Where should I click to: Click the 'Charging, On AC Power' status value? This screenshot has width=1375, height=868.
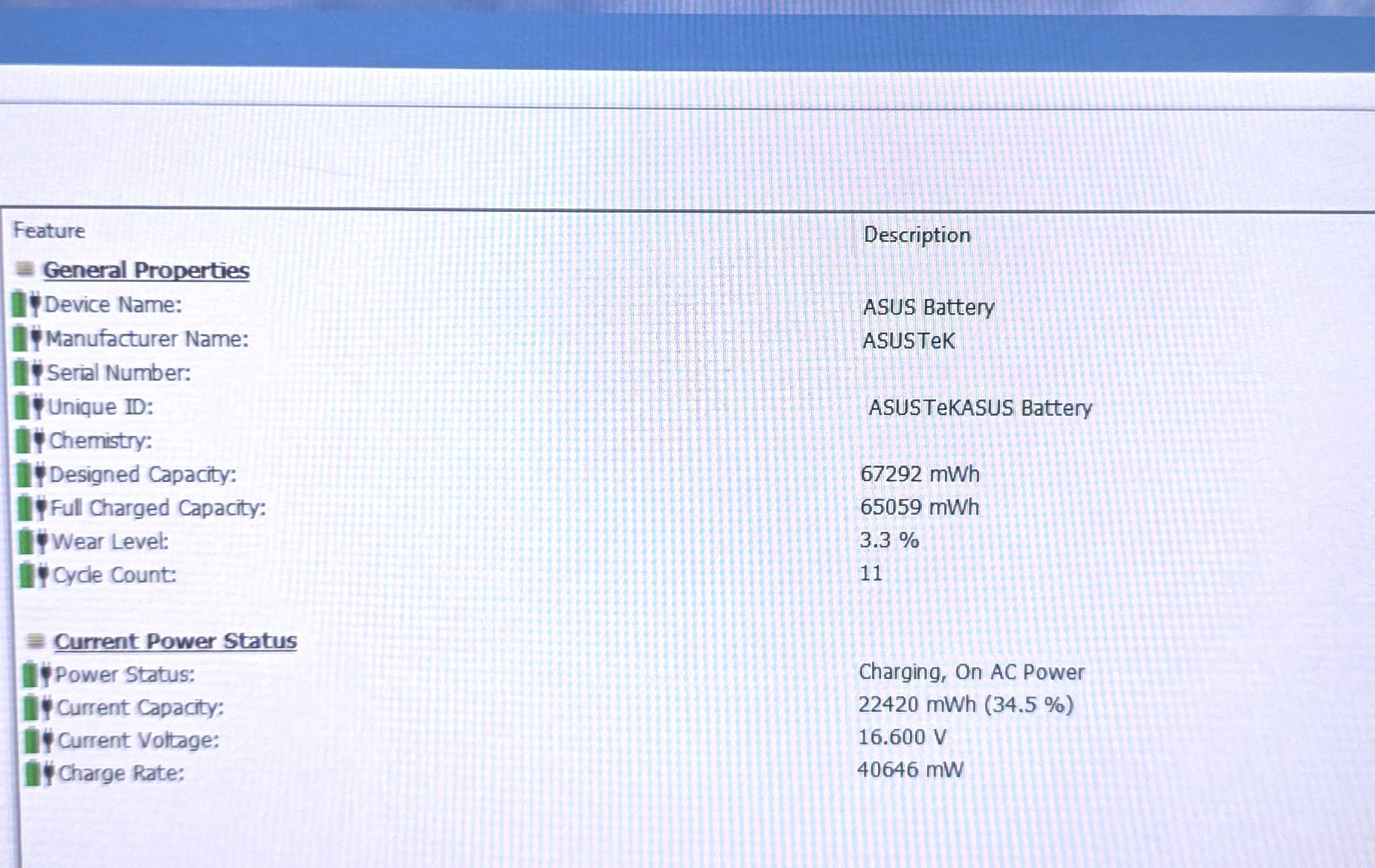[972, 672]
